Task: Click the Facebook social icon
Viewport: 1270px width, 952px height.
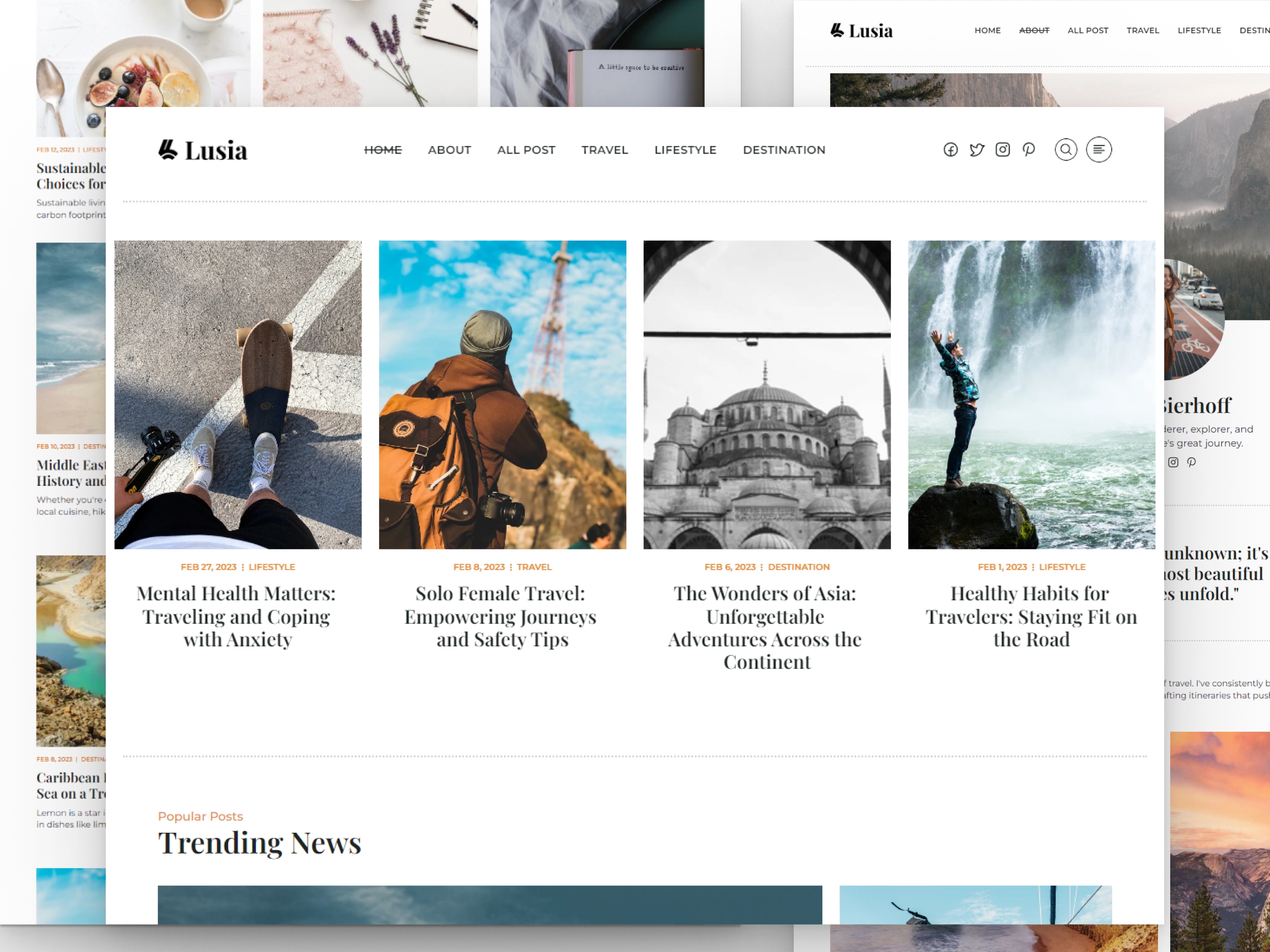Action: coord(950,150)
